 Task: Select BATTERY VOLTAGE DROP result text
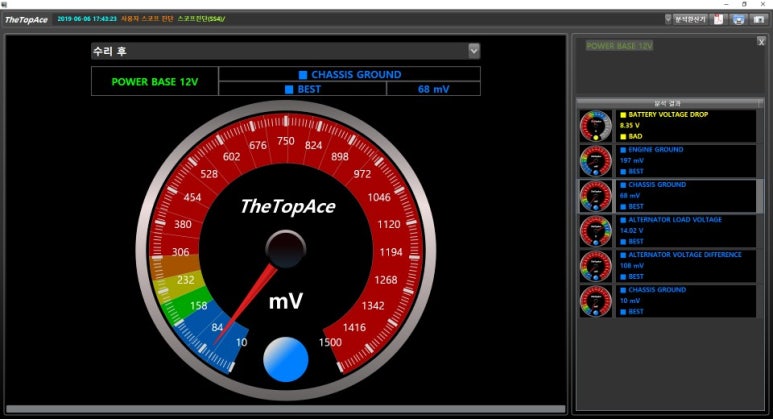pos(668,114)
